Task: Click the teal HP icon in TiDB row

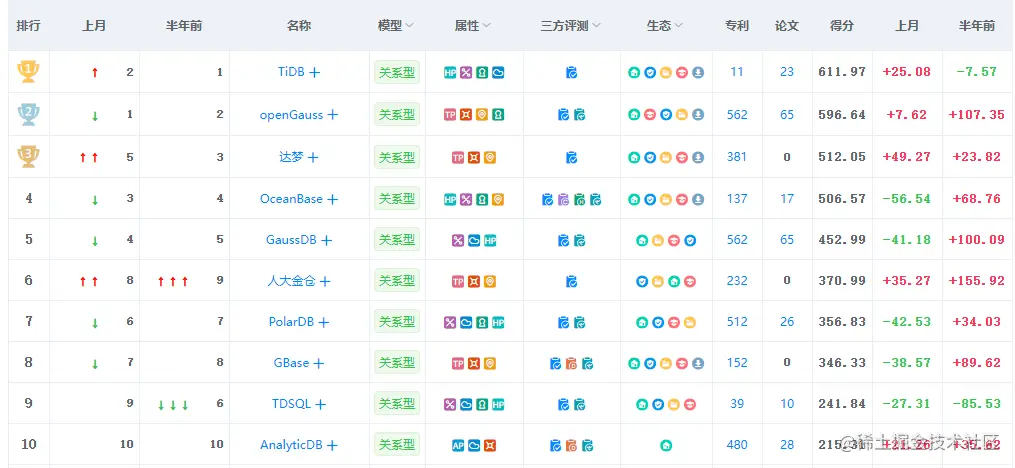Action: point(450,72)
